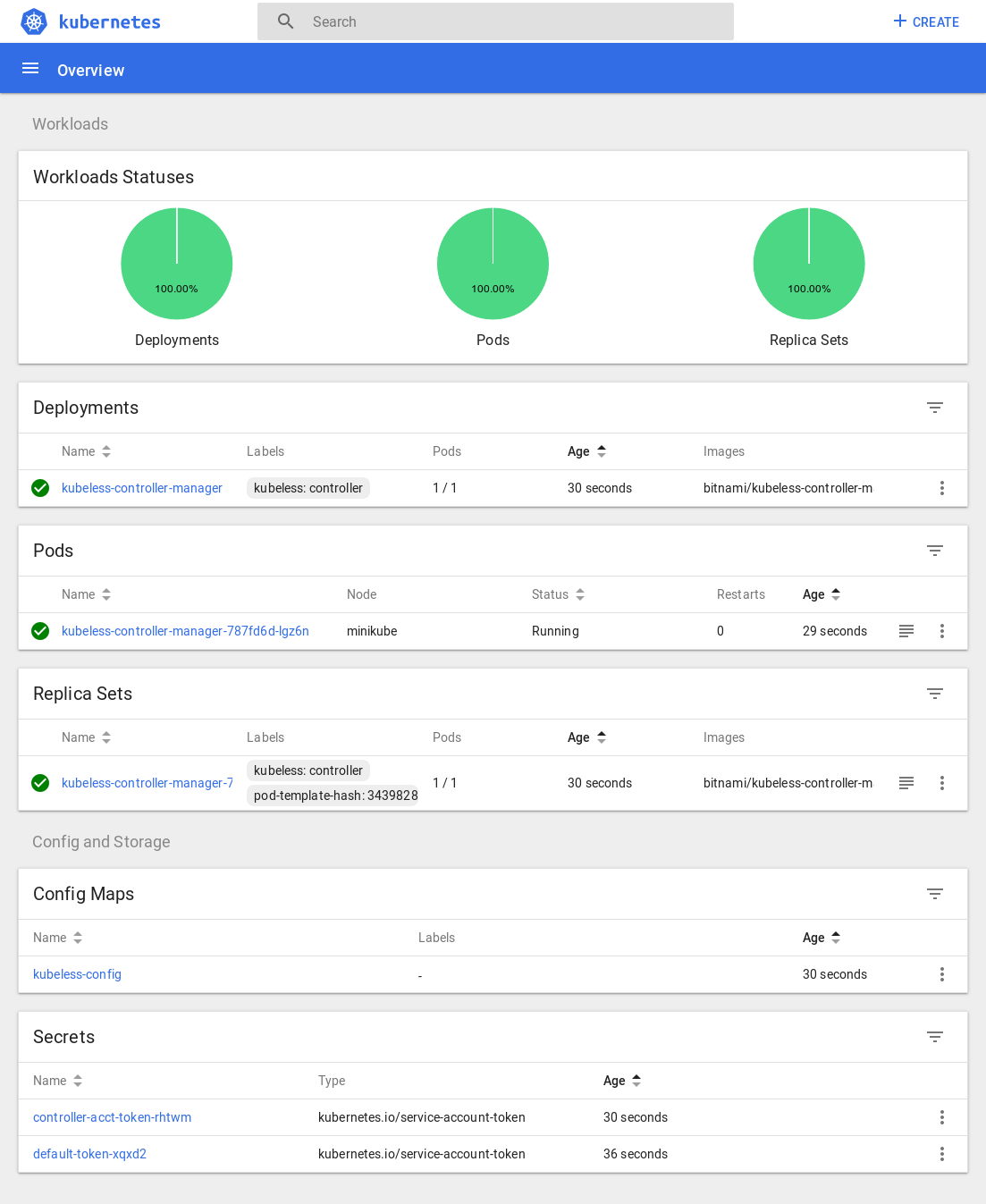Filter the Config Maps list

[935, 894]
